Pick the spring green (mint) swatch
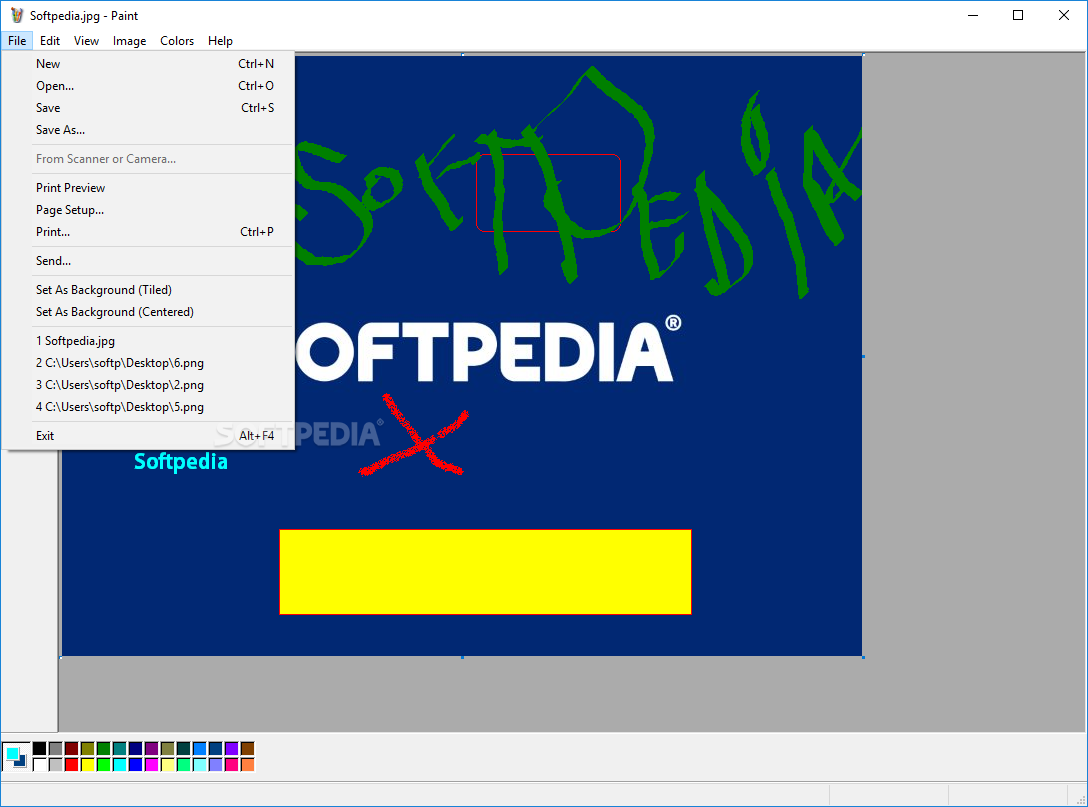 pos(183,765)
